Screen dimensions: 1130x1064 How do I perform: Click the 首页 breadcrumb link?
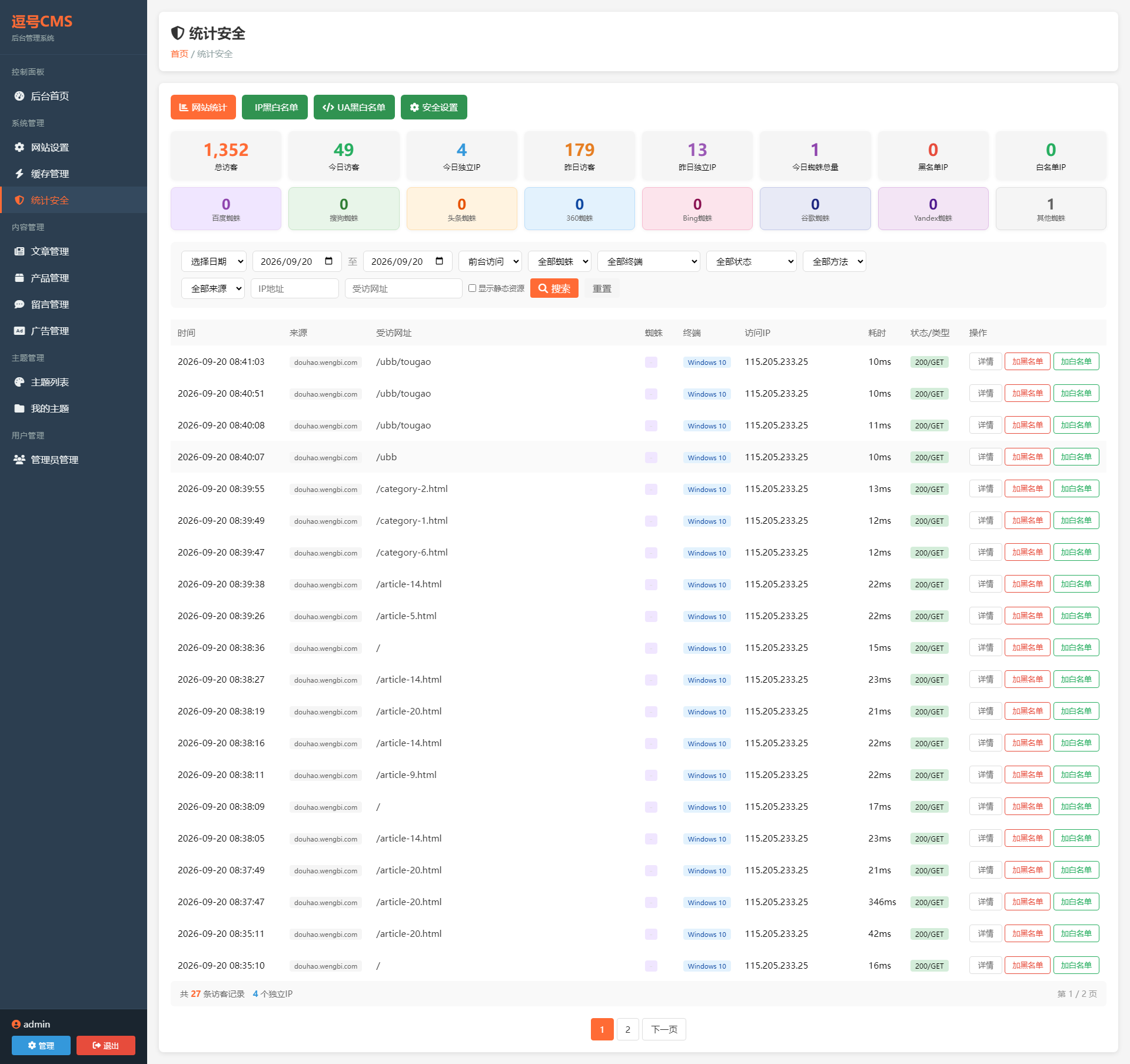click(x=180, y=54)
